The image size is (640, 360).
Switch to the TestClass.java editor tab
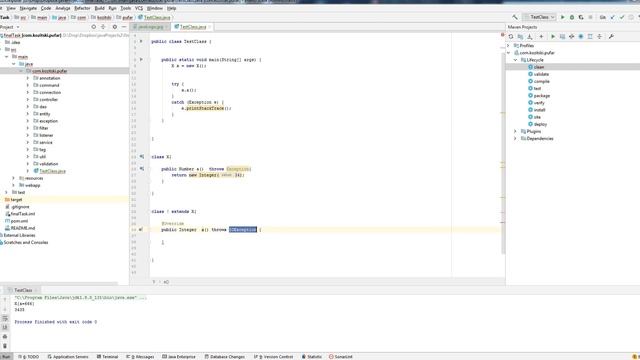(x=192, y=27)
